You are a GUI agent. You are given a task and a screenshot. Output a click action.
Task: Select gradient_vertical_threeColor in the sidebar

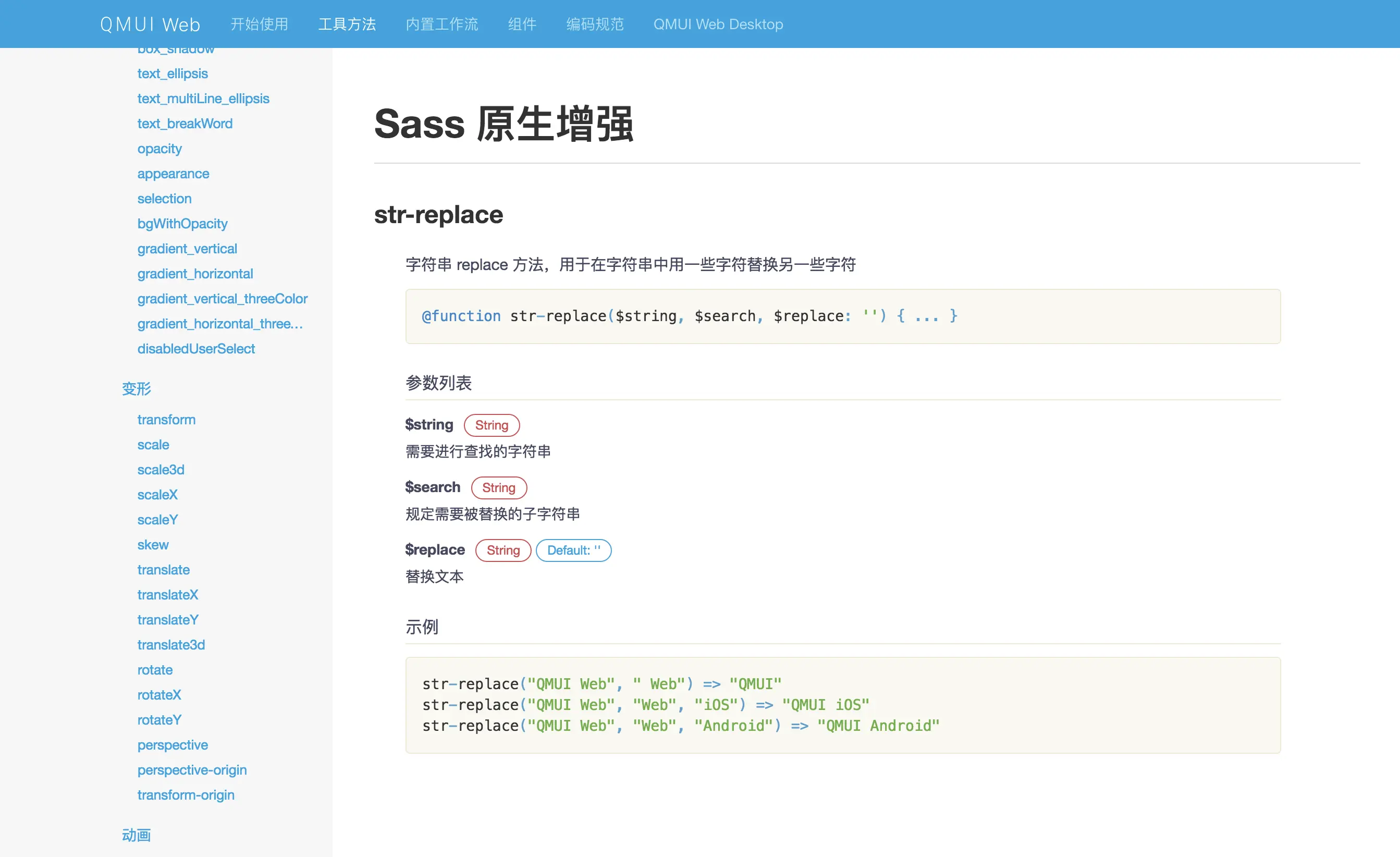pyautogui.click(x=222, y=298)
